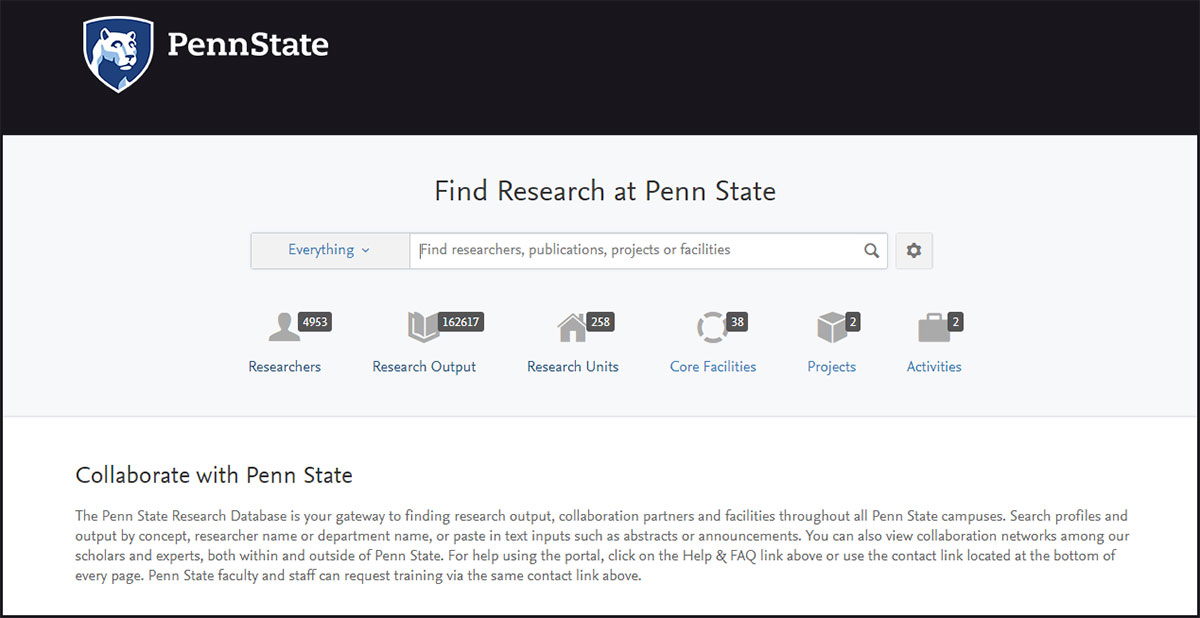Click the Find Research at Penn State heading
The height and width of the screenshot is (618, 1200).
pyautogui.click(x=605, y=191)
